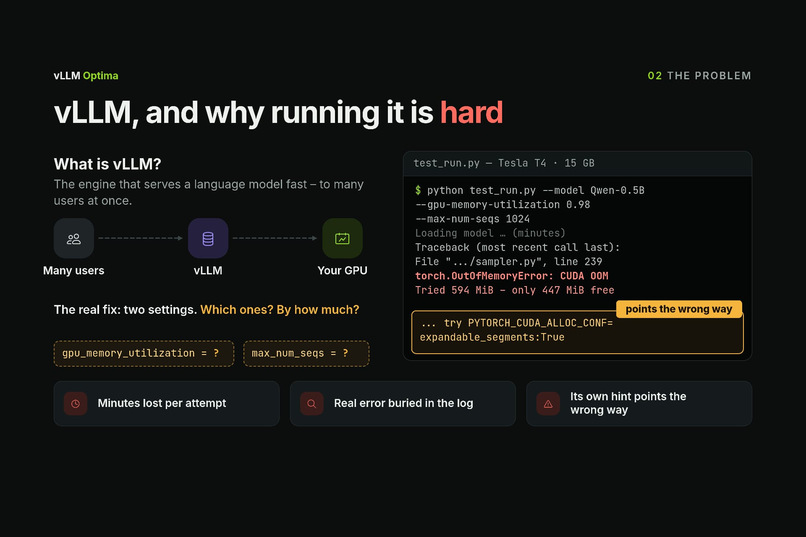This screenshot has width=806, height=537.
Task: Click 'The engine that serves a language model' description
Action: (209, 192)
